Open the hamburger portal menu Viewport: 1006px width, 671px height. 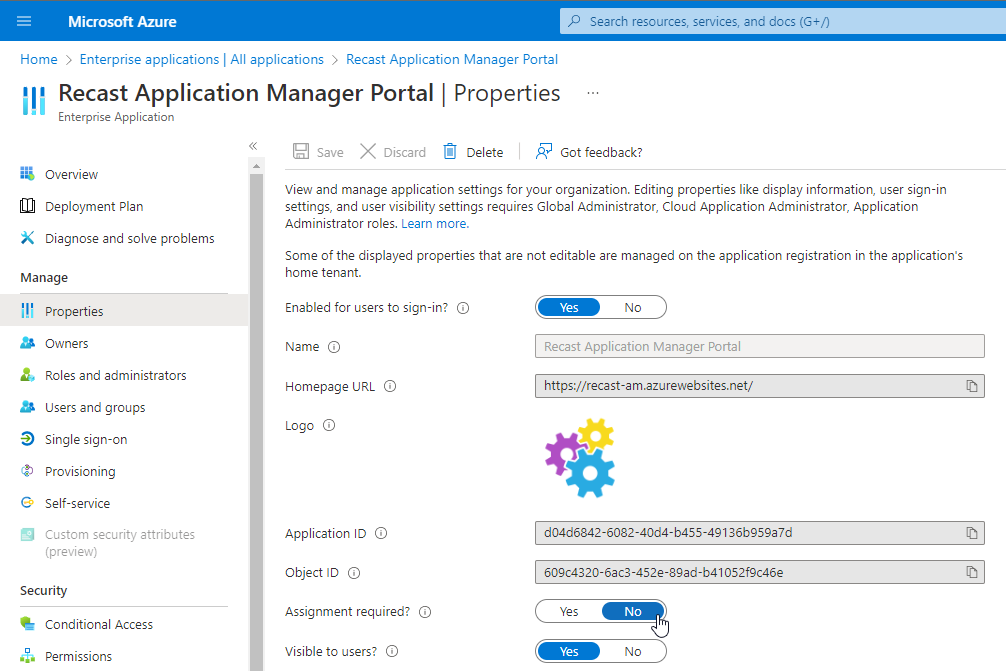[x=24, y=21]
